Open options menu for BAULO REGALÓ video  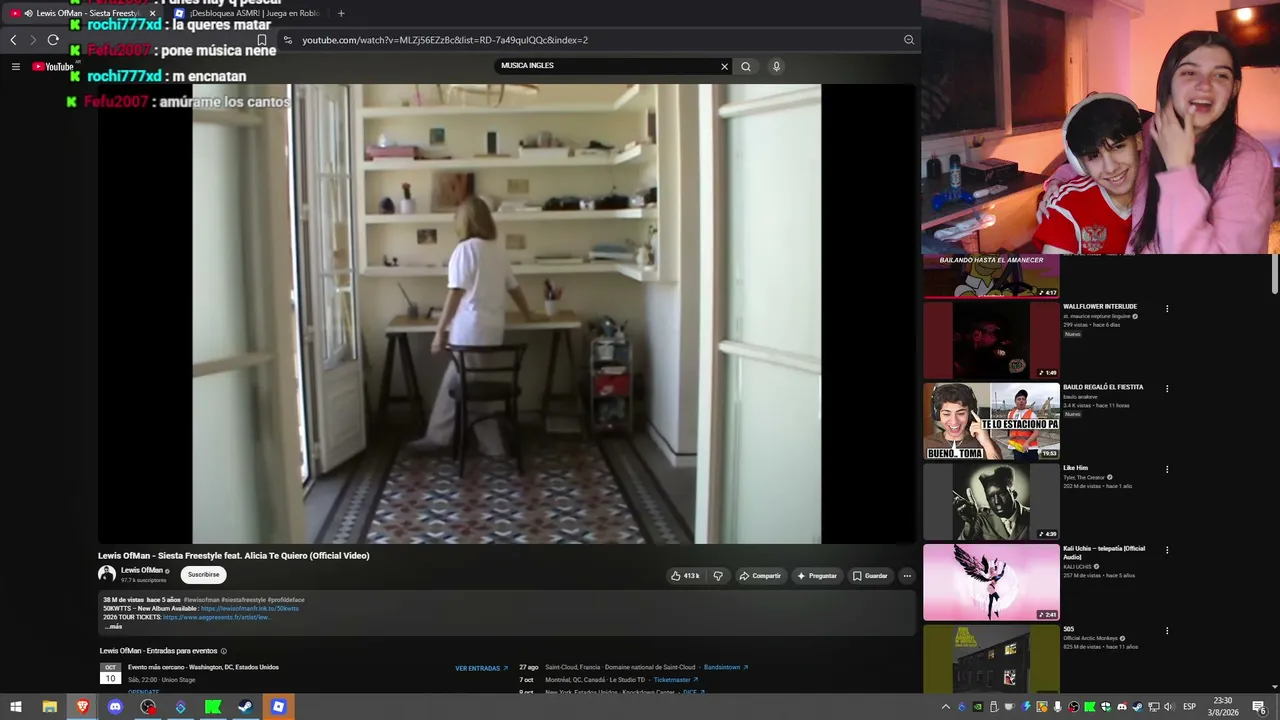click(x=1167, y=389)
